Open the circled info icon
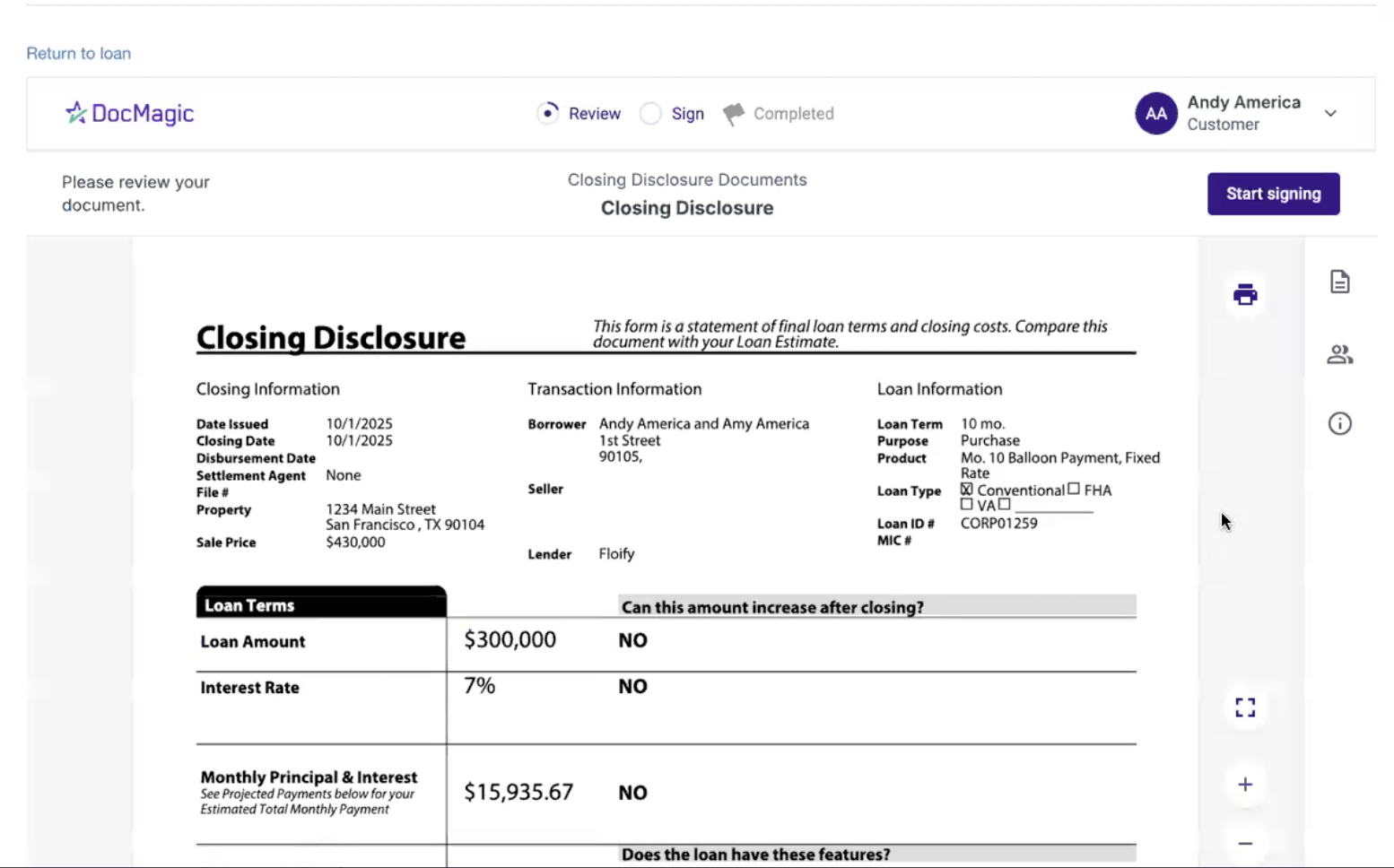Screen dimensions: 1394x868 1339,423
